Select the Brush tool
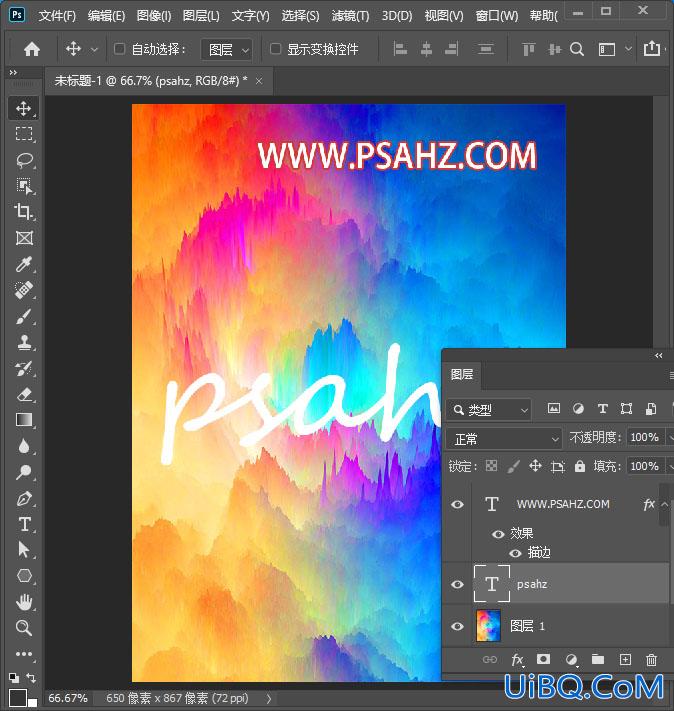 pyautogui.click(x=24, y=317)
